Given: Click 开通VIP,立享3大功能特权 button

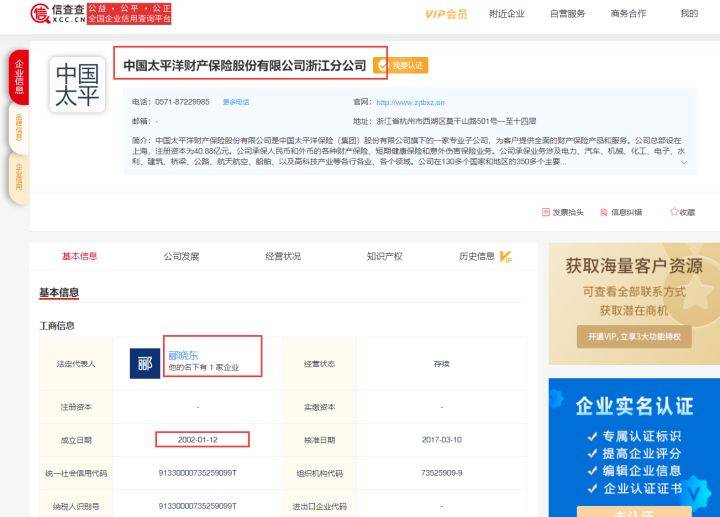Looking at the screenshot, I should [634, 337].
